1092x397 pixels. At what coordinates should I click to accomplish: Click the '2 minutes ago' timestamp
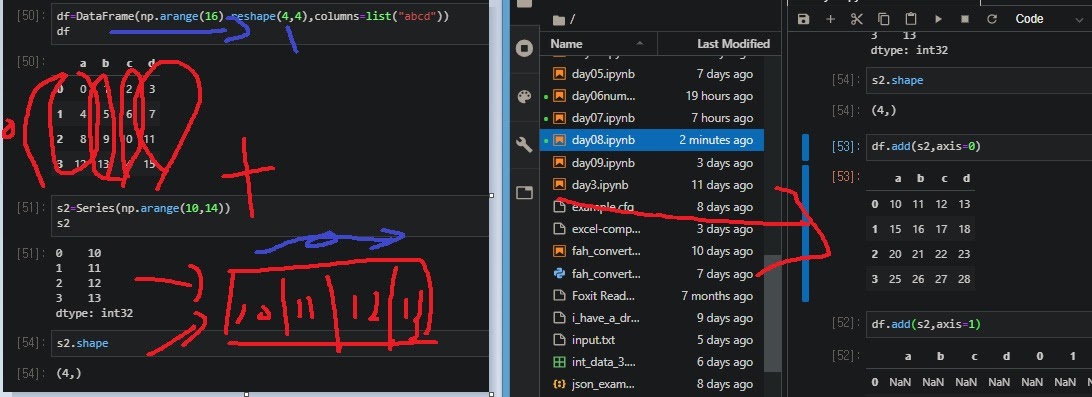[716, 140]
